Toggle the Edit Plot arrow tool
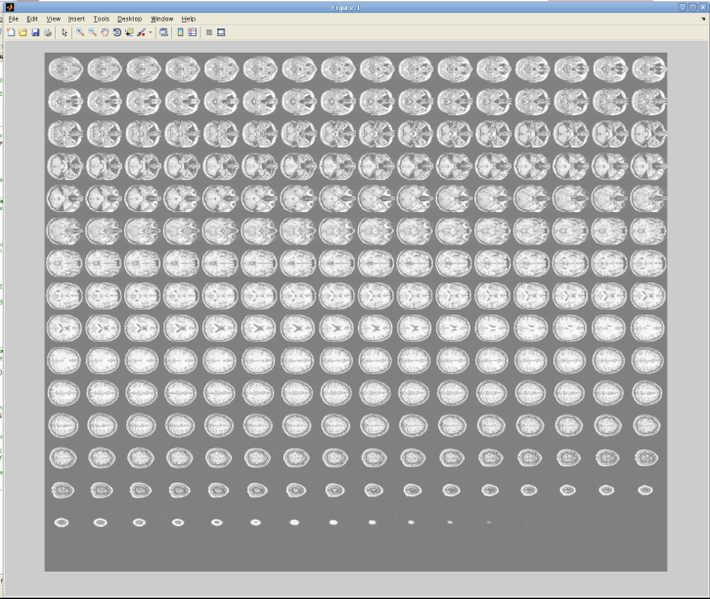Viewport: 710px width, 599px height. tap(64, 32)
